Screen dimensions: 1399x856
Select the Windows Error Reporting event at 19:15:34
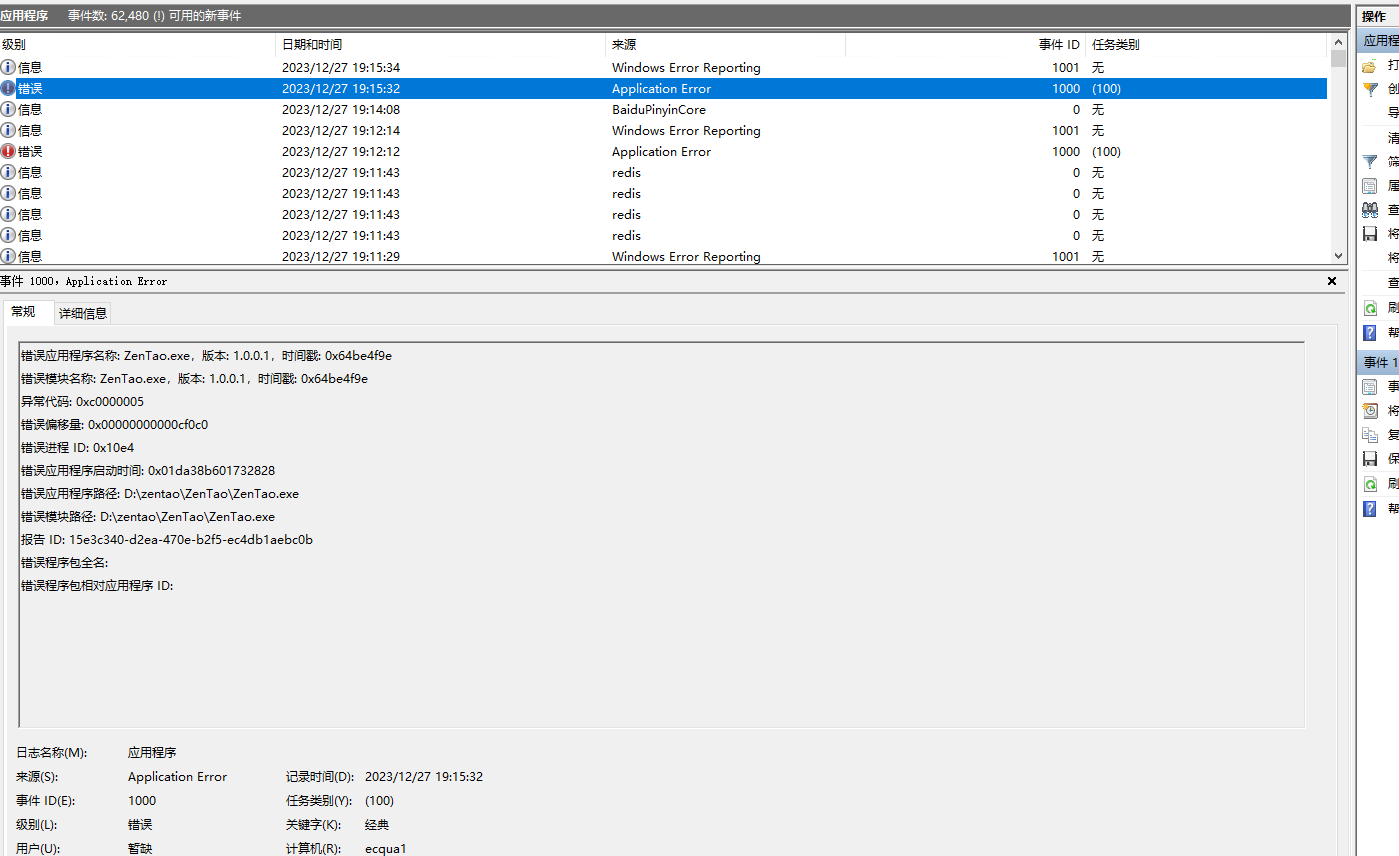pyautogui.click(x=686, y=68)
